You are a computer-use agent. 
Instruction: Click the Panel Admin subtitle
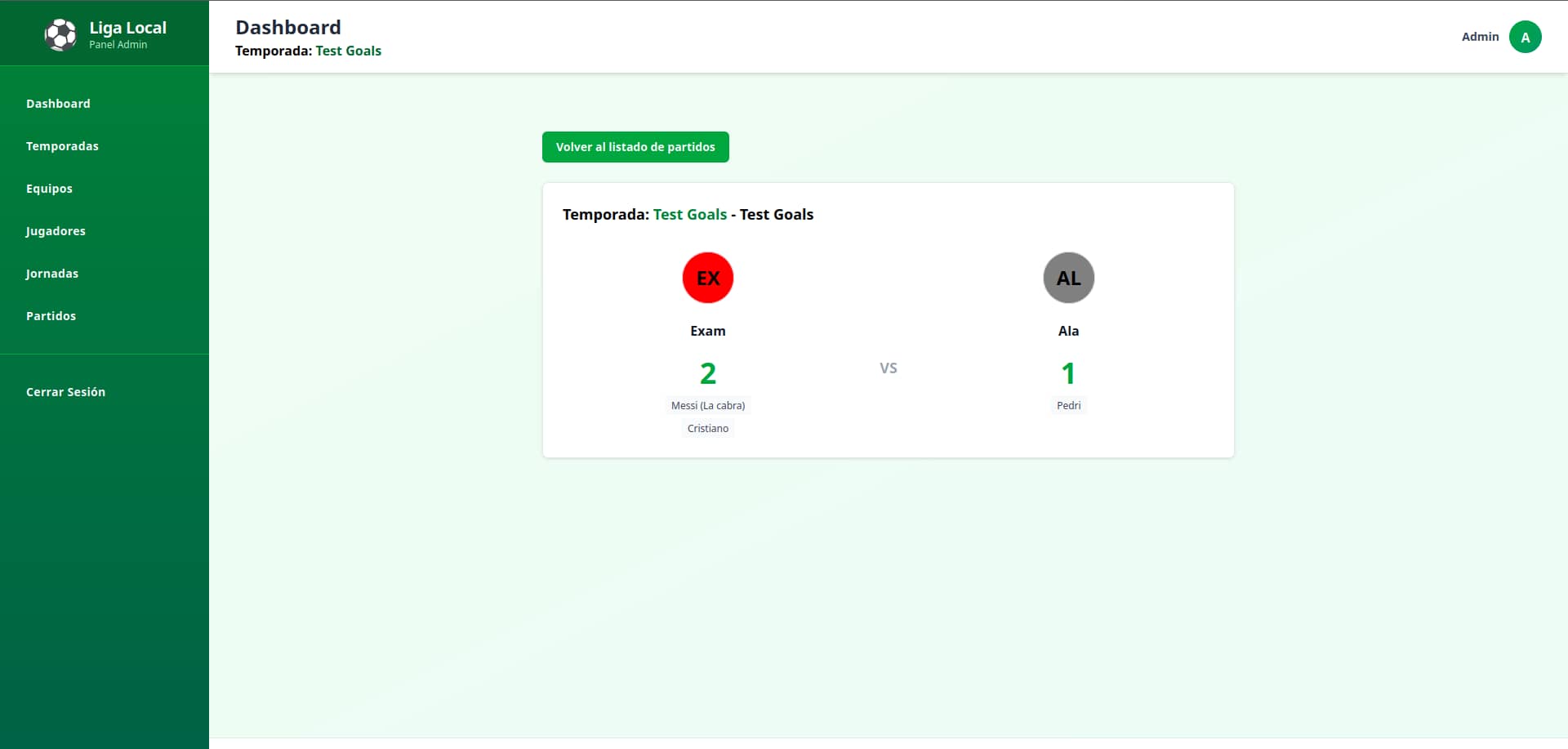point(118,45)
